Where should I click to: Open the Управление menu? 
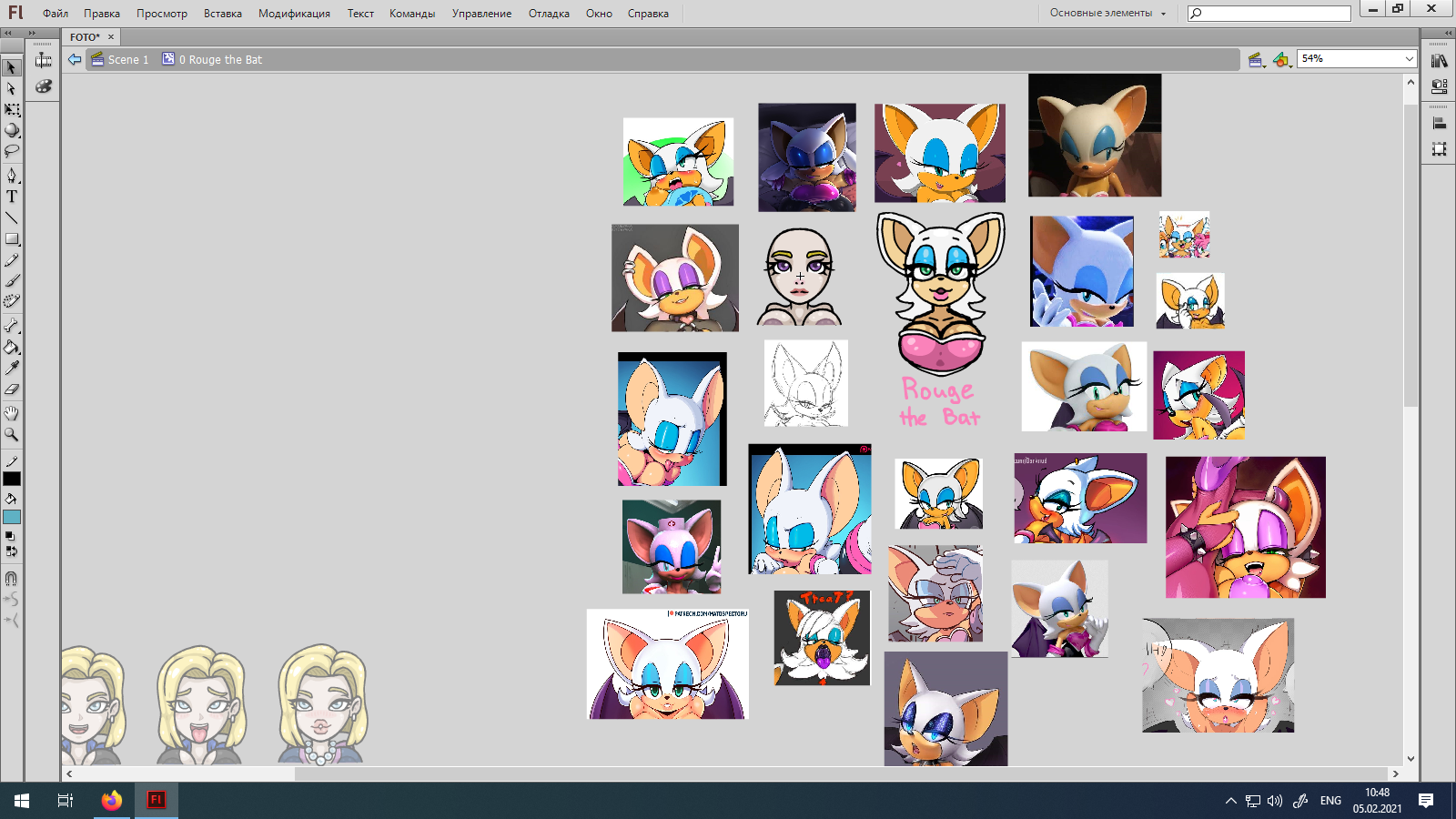pos(481,14)
